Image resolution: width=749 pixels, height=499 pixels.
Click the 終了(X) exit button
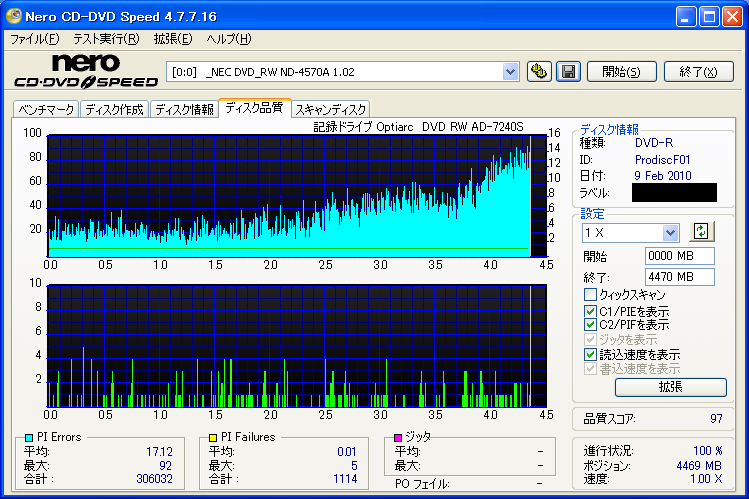(698, 72)
